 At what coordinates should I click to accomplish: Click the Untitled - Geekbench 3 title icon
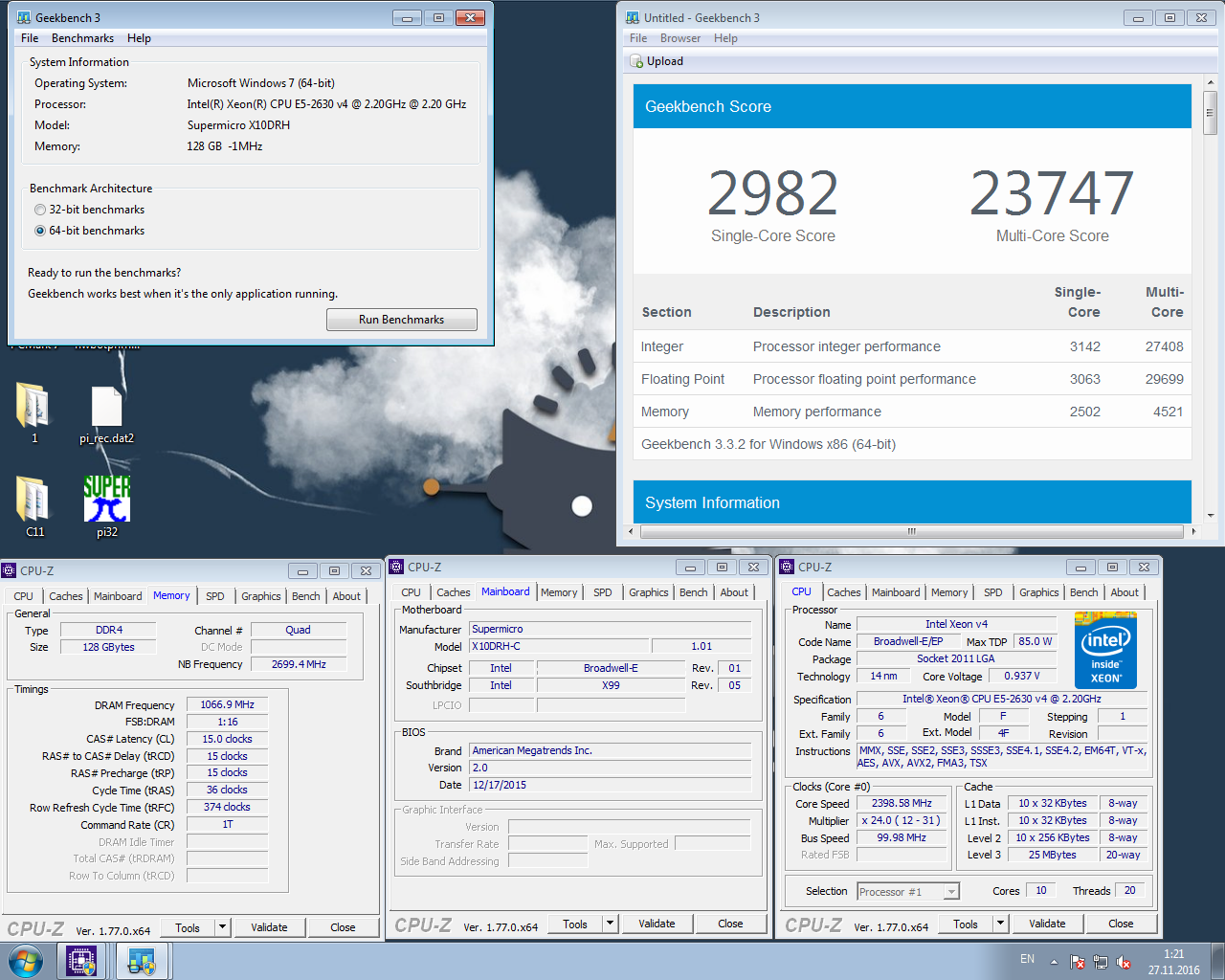click(x=633, y=17)
